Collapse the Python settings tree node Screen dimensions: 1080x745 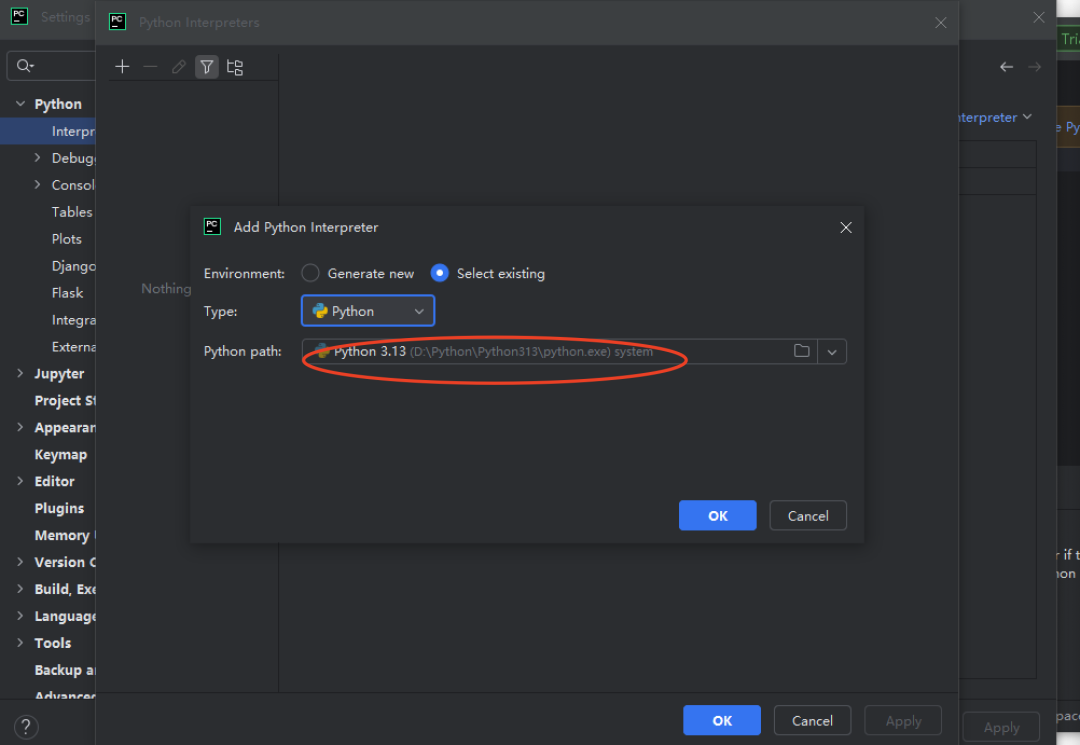point(21,104)
